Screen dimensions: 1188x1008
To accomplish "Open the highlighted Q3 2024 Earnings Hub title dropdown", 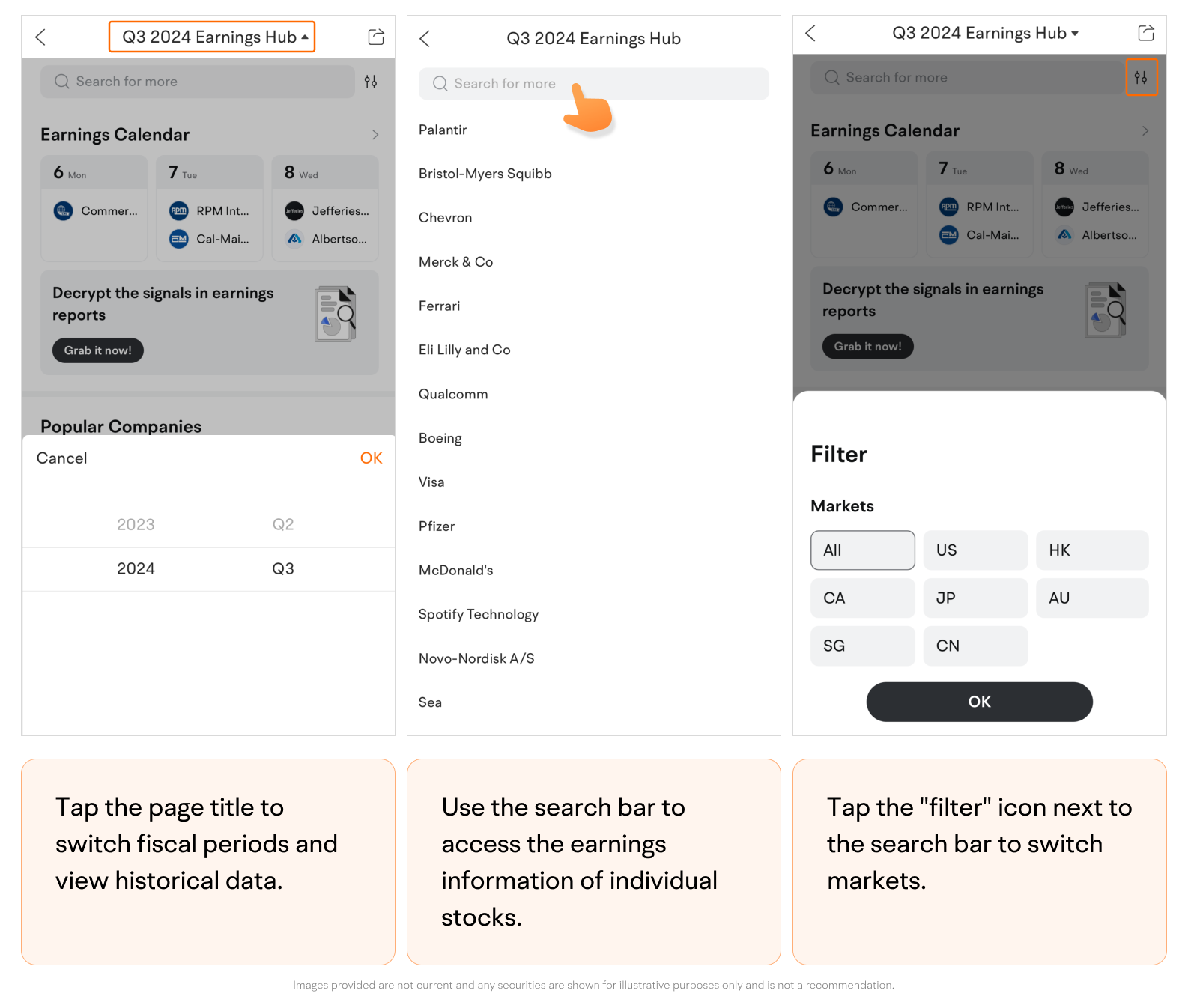I will pos(211,37).
